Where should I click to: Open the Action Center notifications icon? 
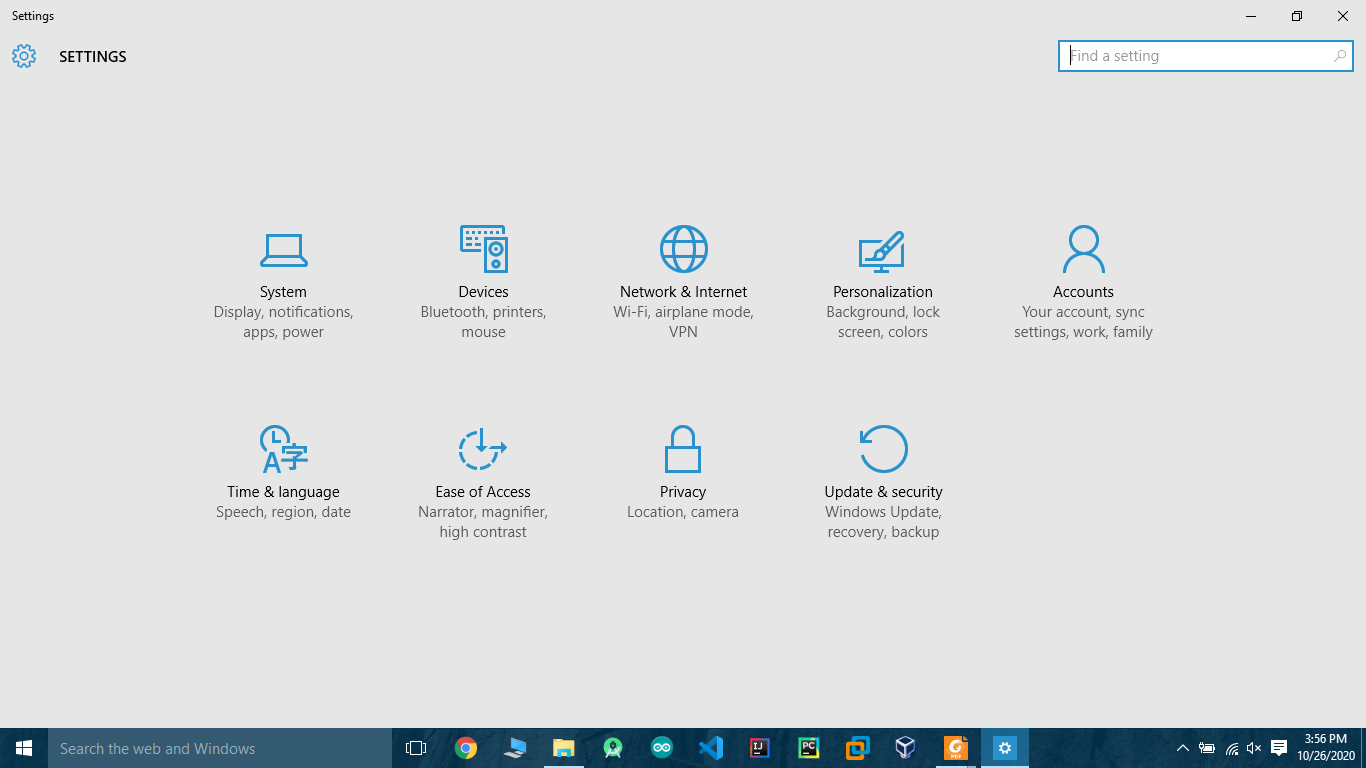pos(1279,748)
